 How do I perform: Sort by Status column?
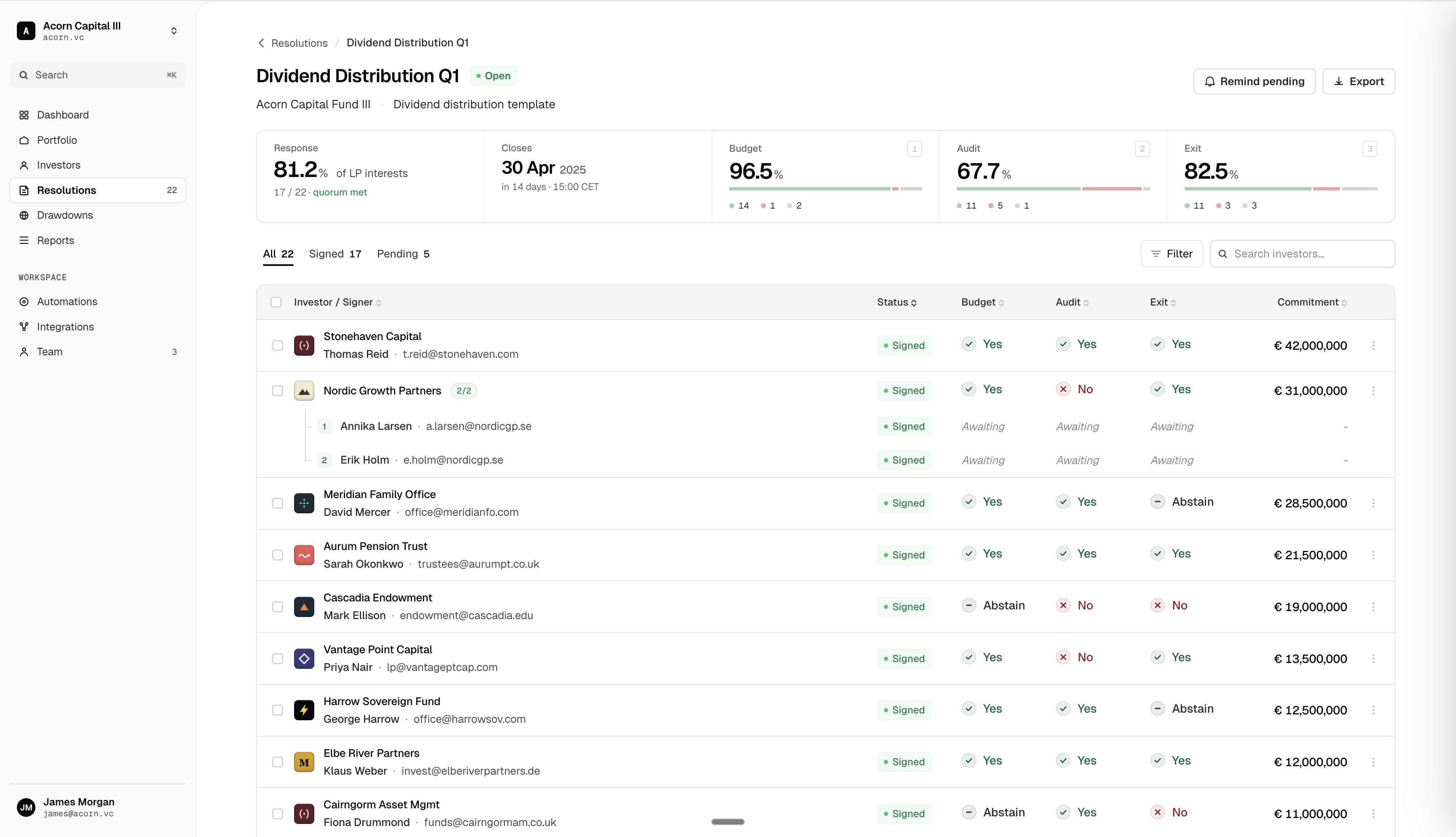[x=897, y=302]
